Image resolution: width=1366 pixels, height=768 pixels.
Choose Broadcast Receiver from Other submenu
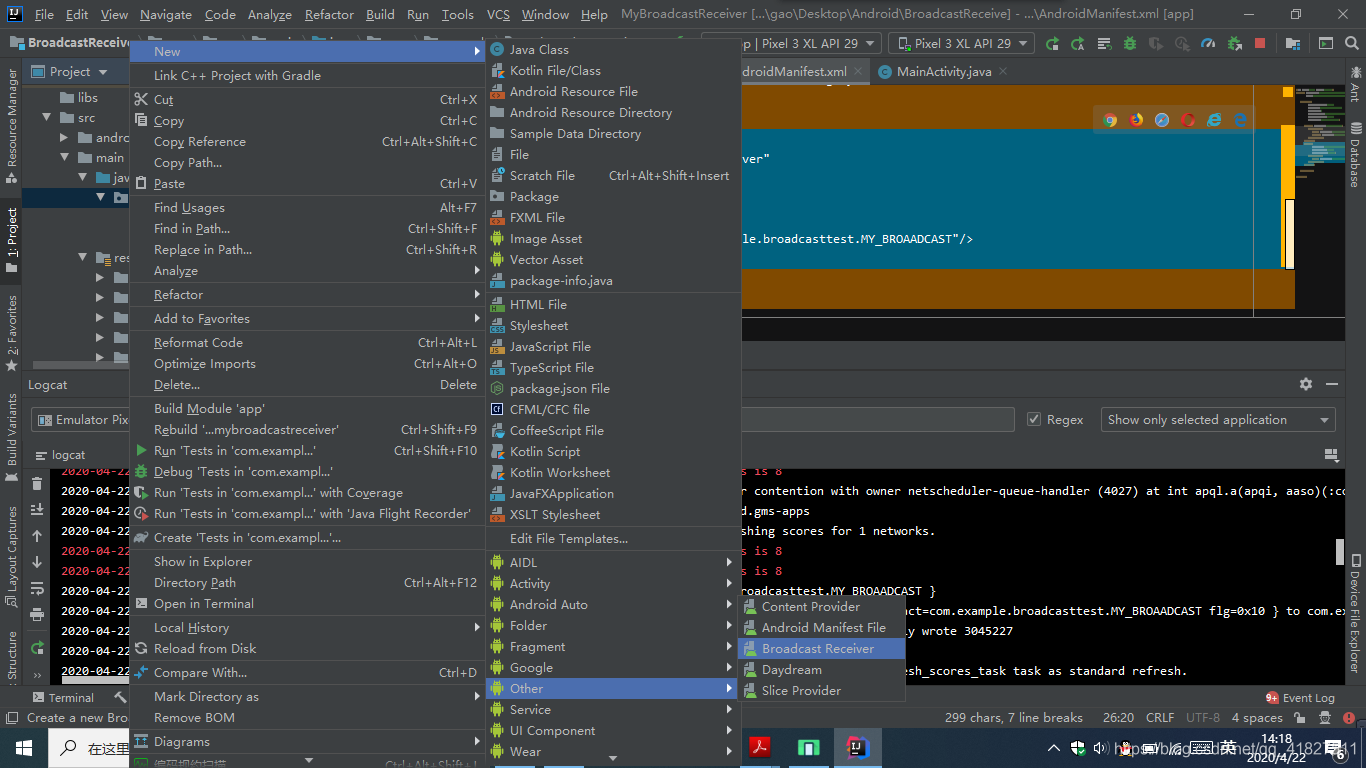821,649
